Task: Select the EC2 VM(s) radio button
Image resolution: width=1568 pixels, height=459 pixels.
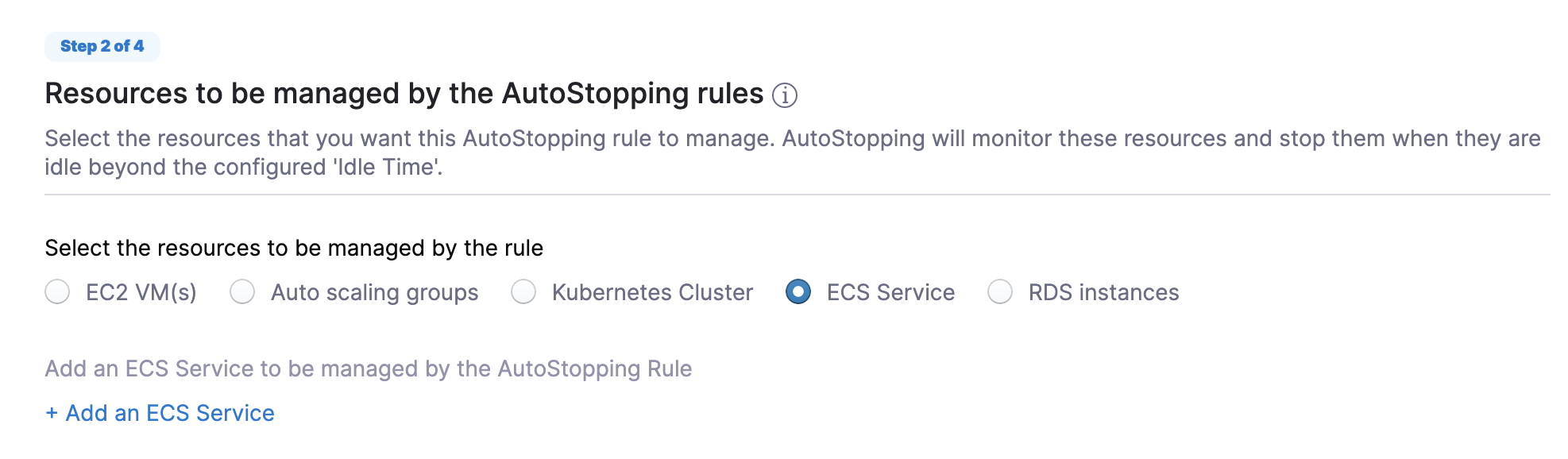Action: click(x=57, y=292)
